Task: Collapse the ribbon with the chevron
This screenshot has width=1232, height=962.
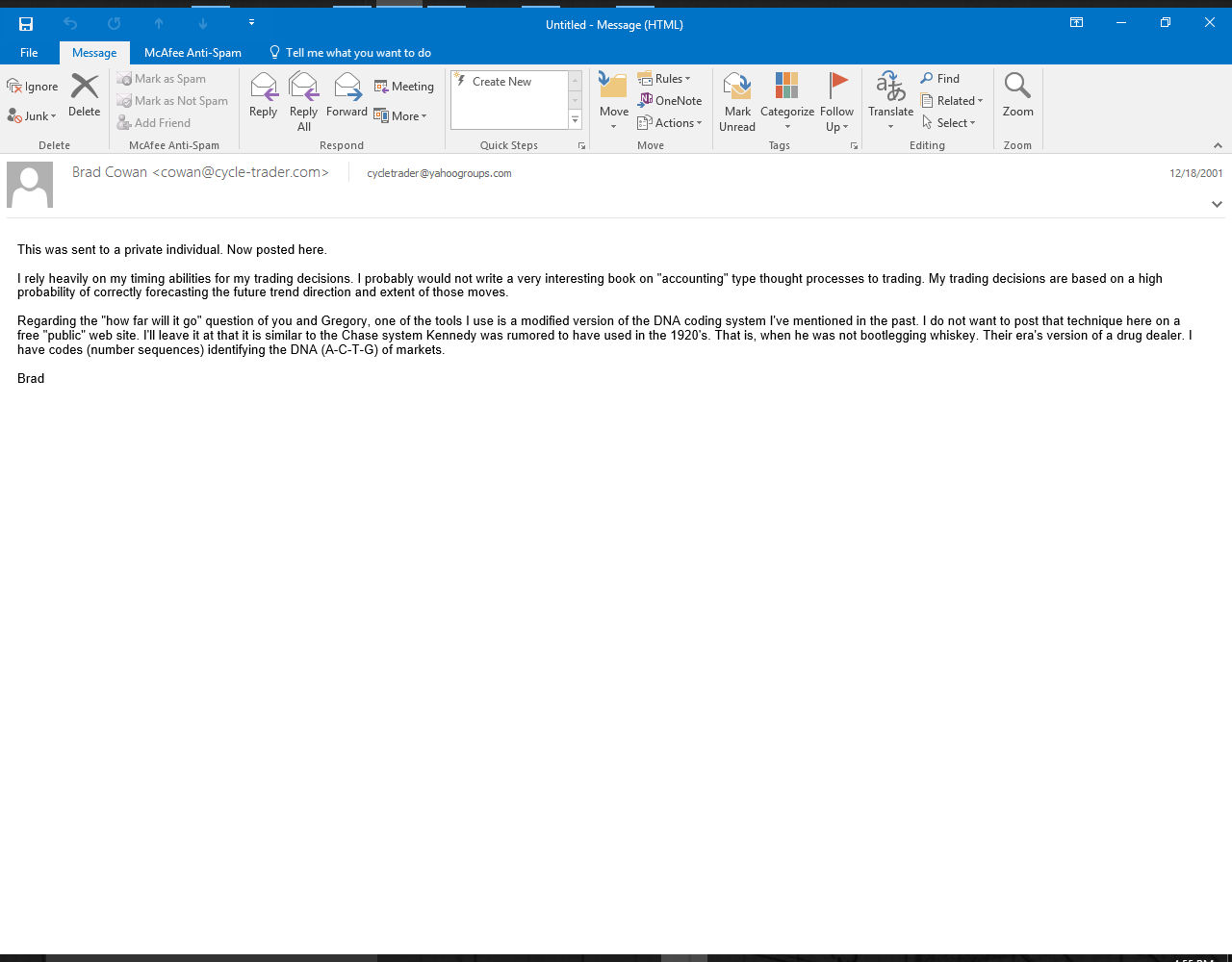Action: [x=1218, y=146]
